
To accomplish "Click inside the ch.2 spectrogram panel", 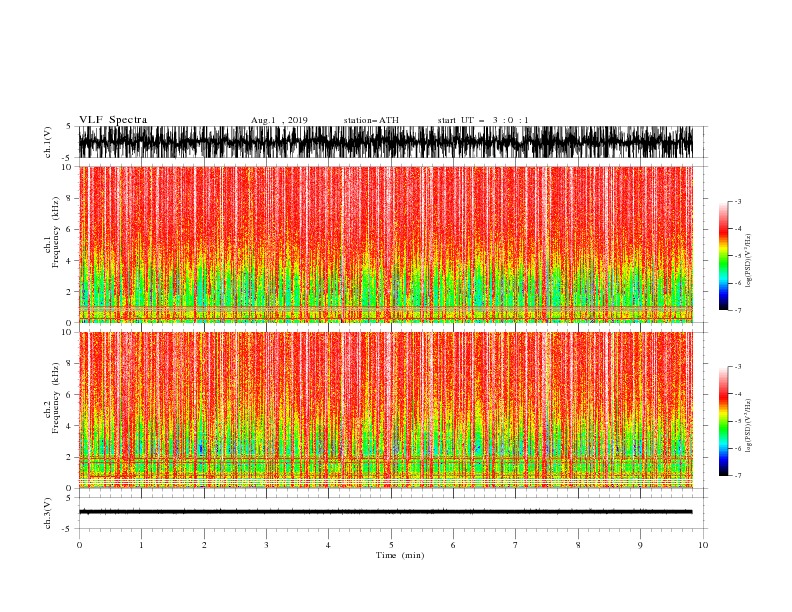I will (x=386, y=410).
